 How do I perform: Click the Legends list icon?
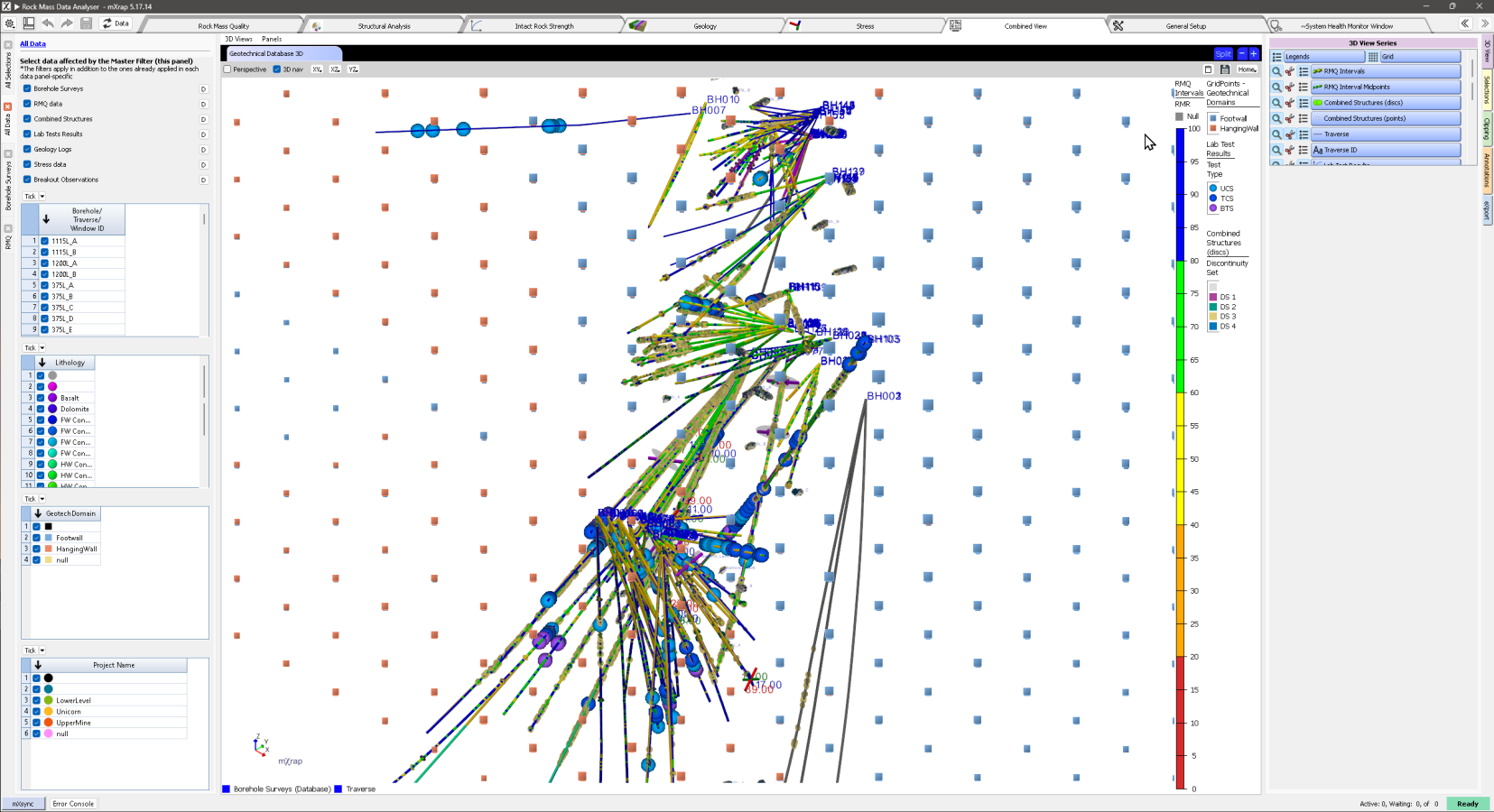point(1276,57)
